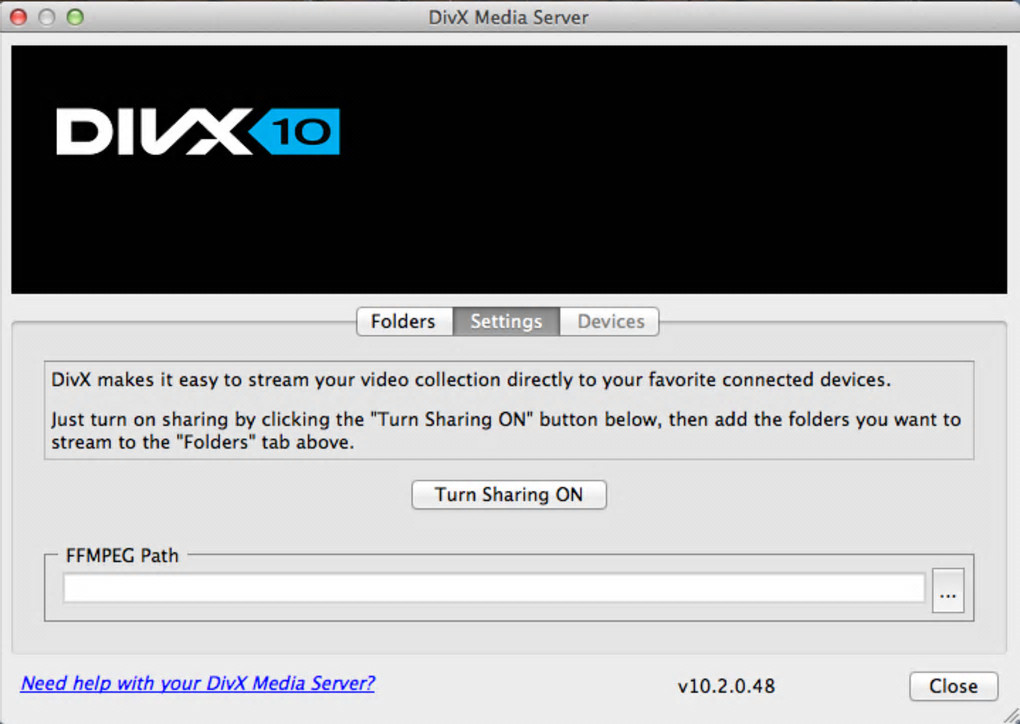
Task: Click the DivX Media Server window title
Action: tap(508, 18)
